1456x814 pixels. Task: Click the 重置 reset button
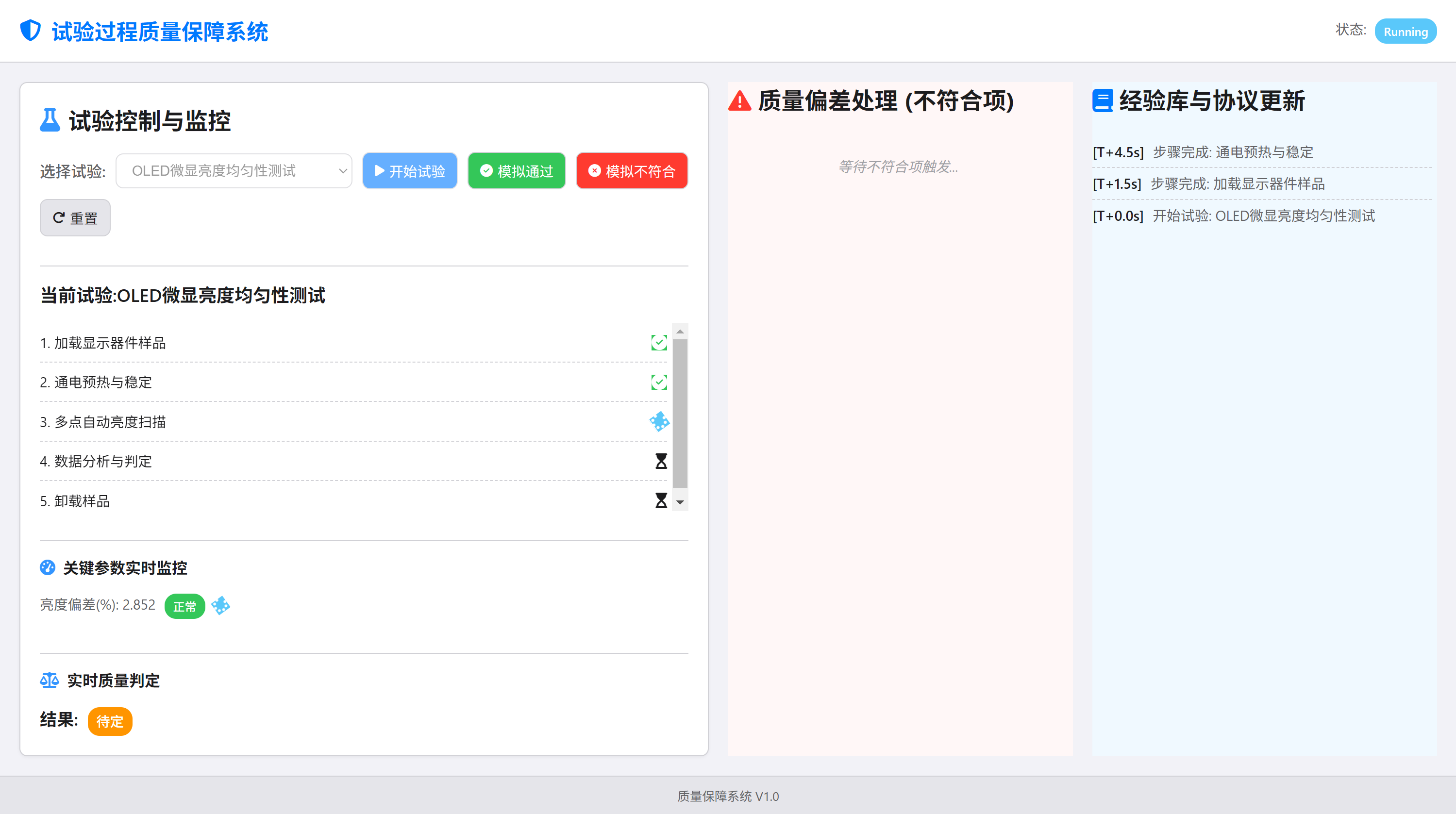75,218
